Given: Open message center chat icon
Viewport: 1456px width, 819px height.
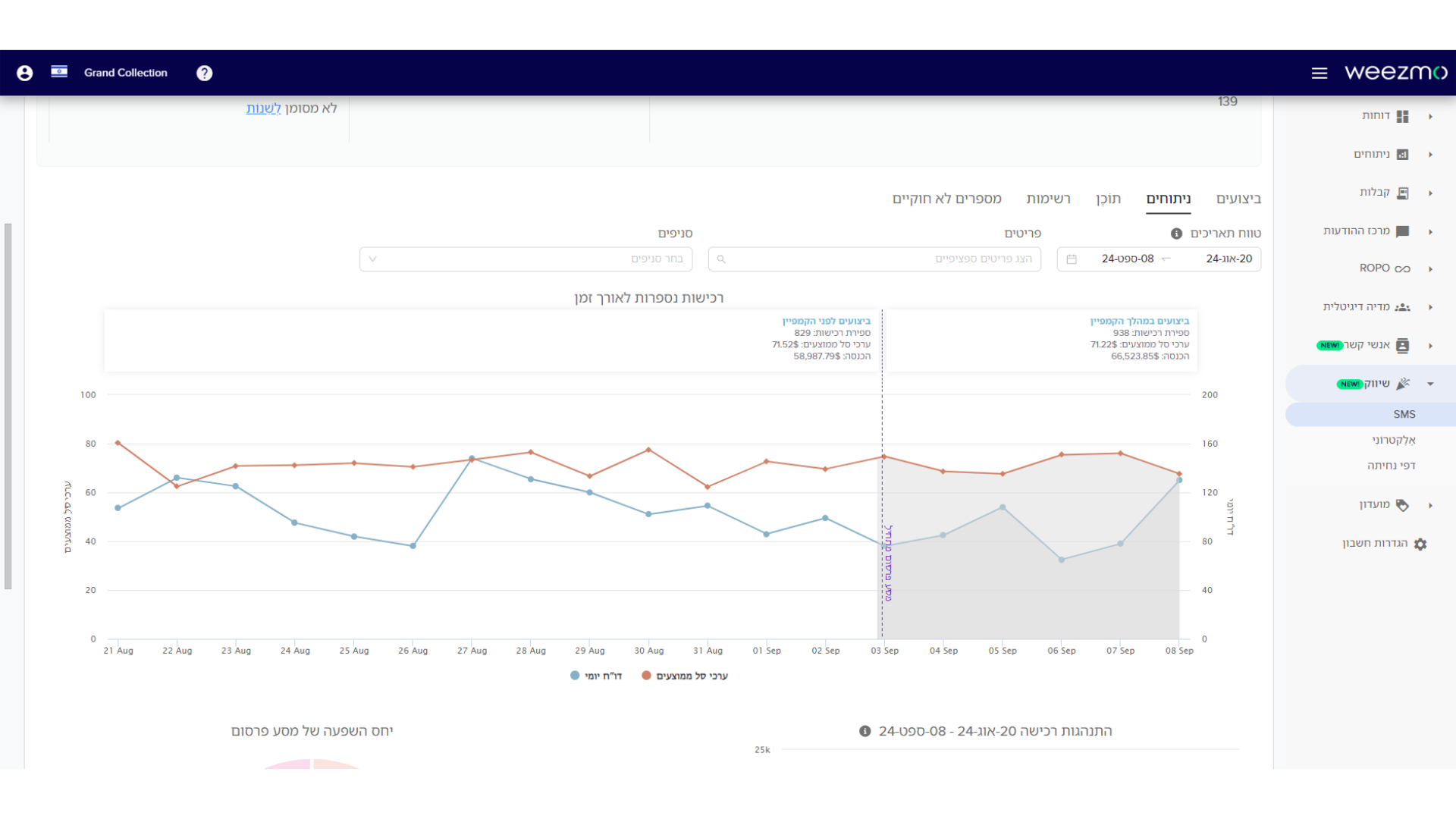Looking at the screenshot, I should [1403, 231].
